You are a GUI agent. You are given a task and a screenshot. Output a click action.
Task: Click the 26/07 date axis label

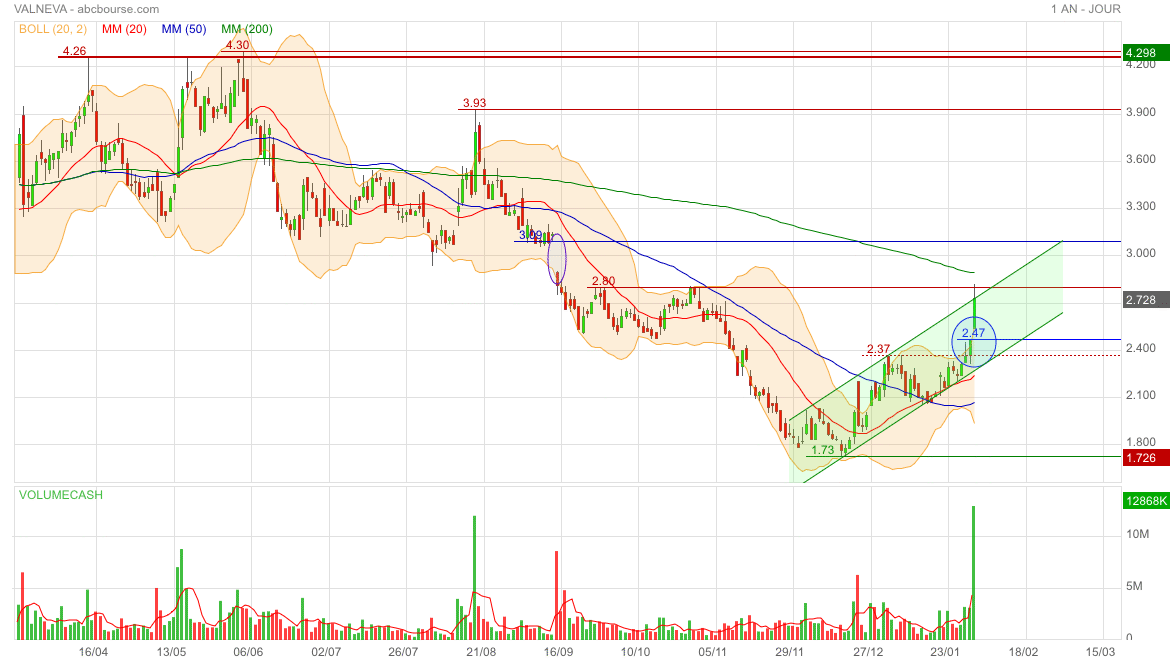403,652
